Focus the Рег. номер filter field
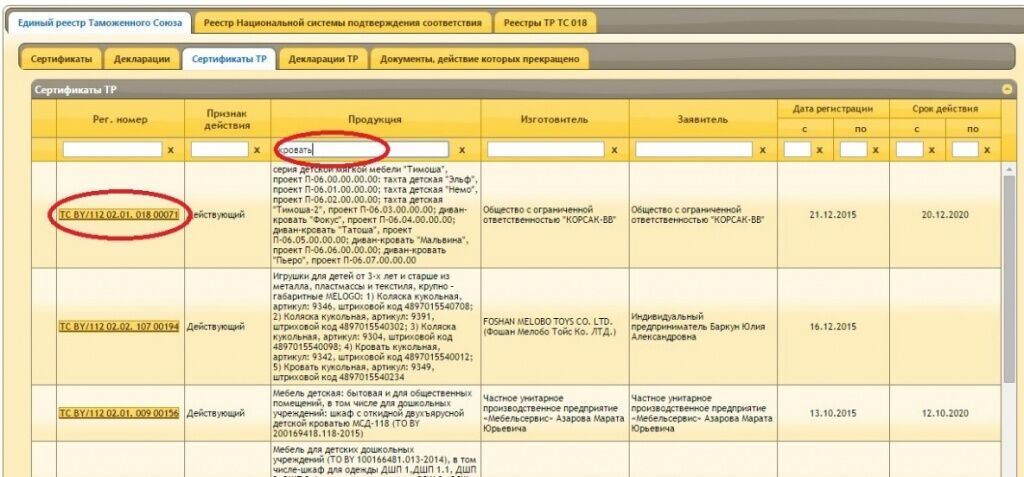 (112, 150)
